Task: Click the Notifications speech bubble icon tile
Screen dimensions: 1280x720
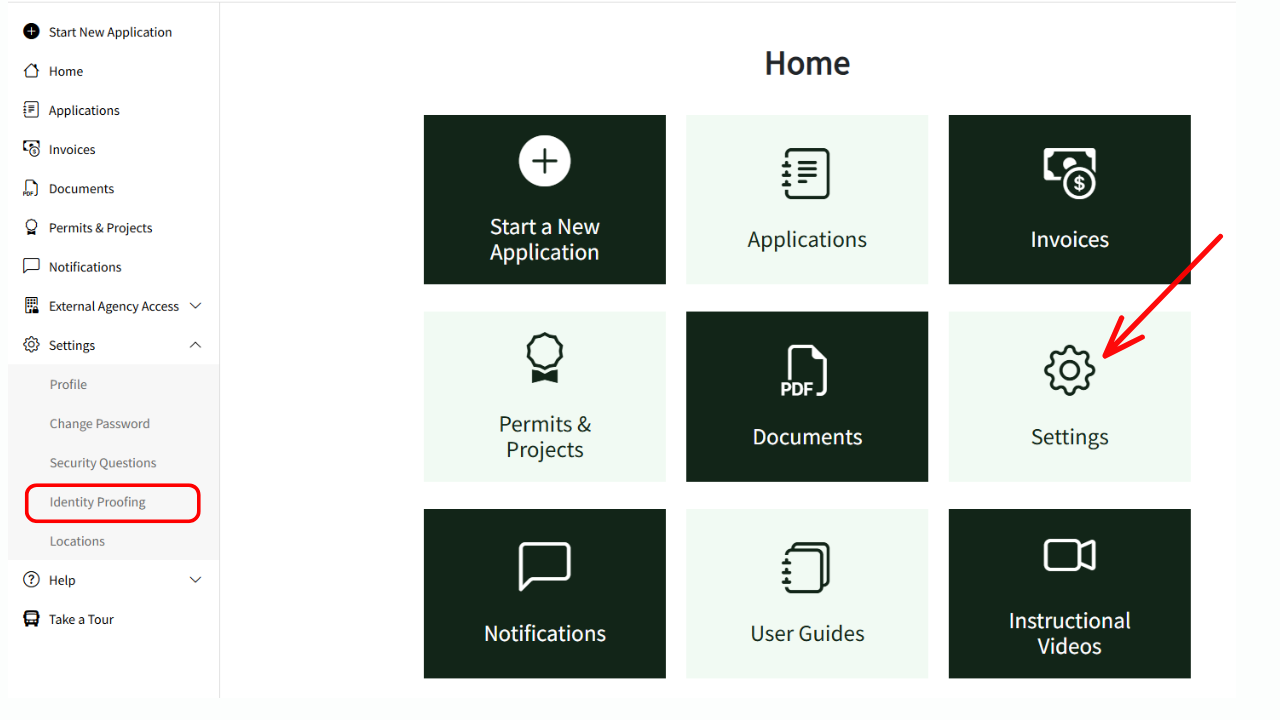Action: pyautogui.click(x=544, y=566)
